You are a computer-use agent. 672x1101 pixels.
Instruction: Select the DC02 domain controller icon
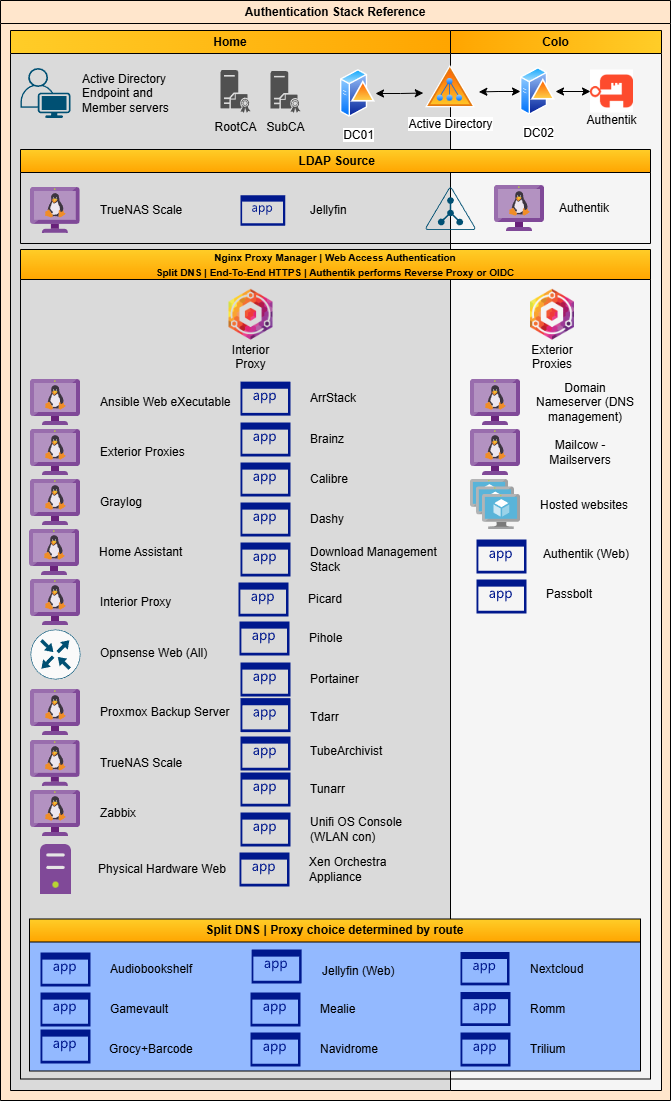click(x=535, y=92)
